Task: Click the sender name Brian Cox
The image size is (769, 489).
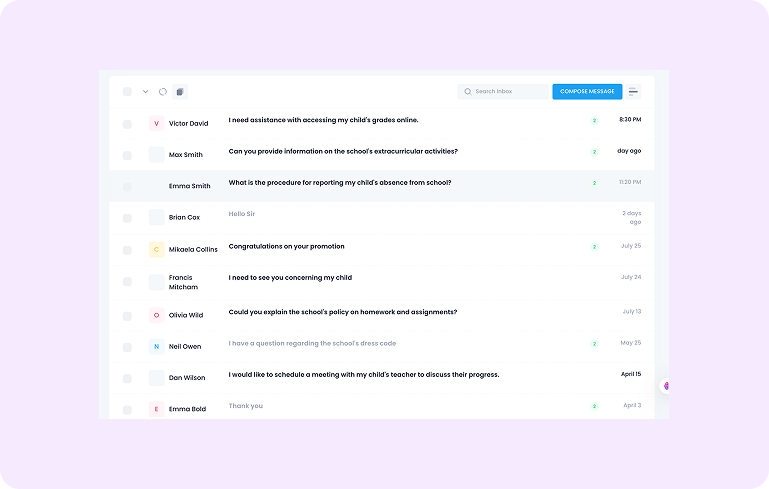Action: (184, 217)
